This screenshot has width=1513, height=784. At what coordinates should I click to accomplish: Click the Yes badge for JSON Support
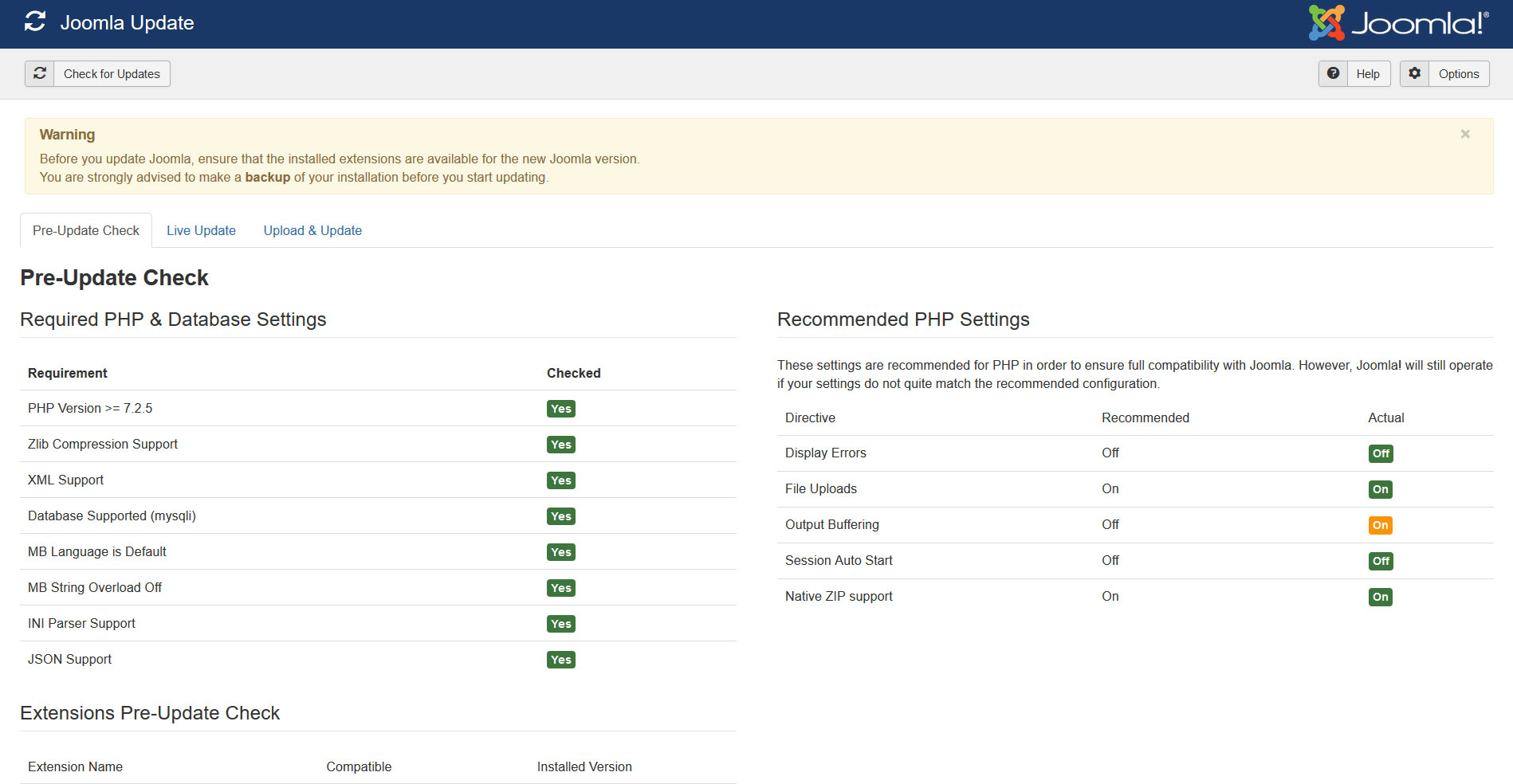[x=560, y=659]
